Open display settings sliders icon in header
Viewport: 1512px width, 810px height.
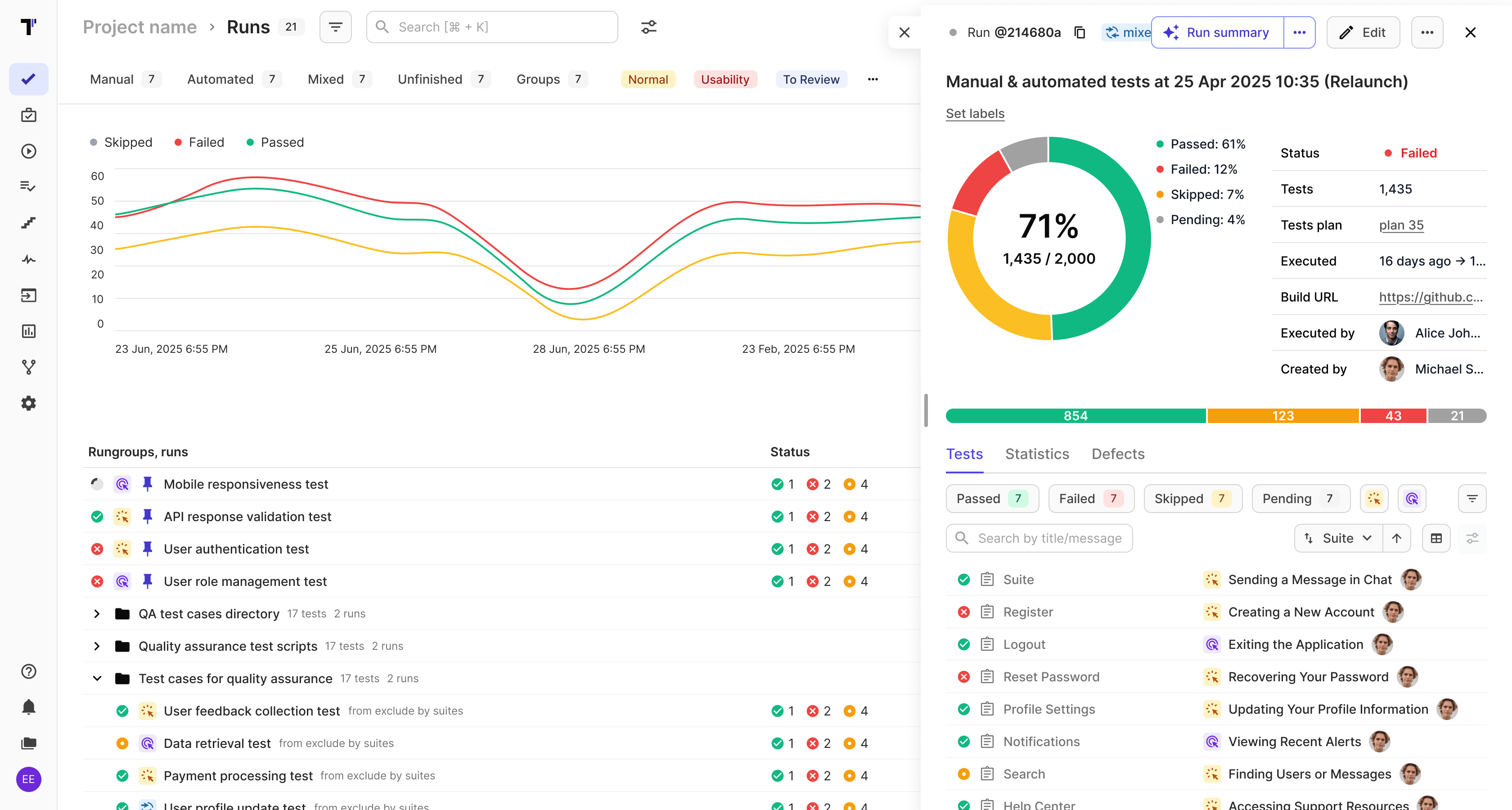point(648,27)
